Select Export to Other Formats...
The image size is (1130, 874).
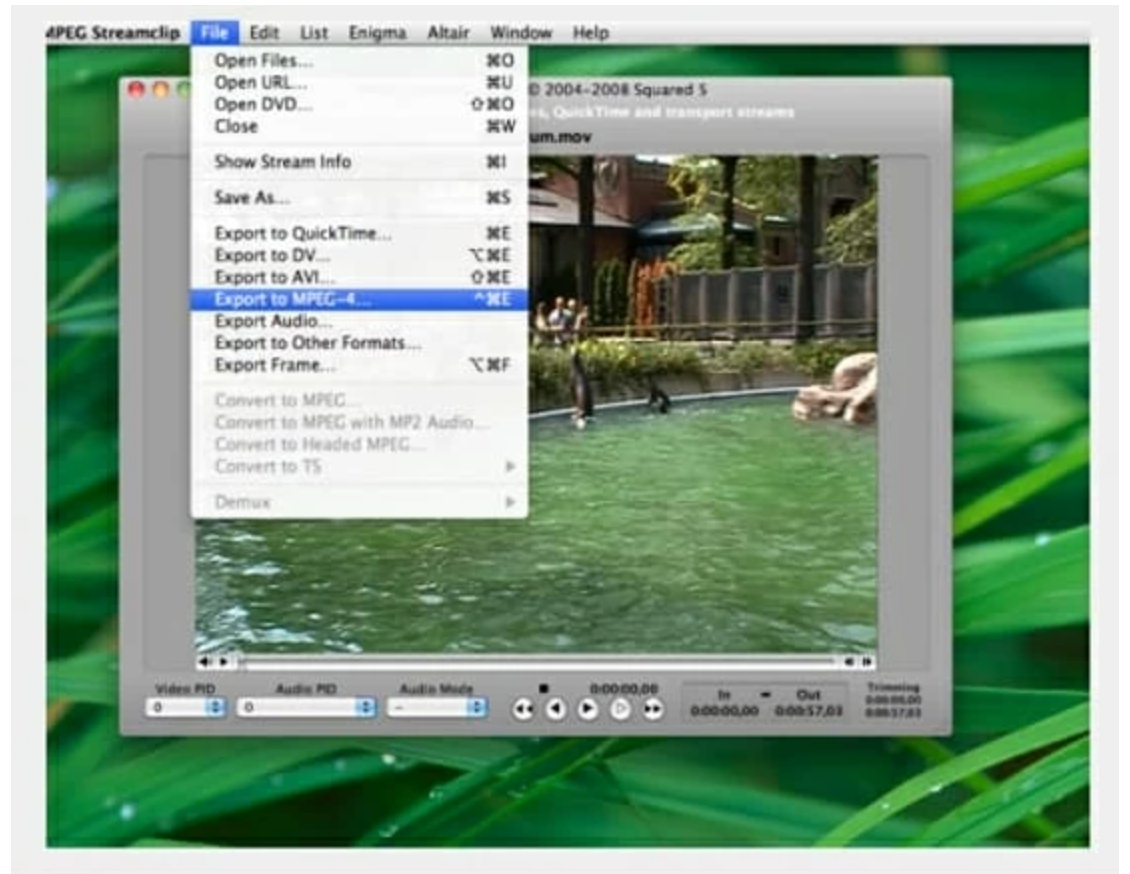coord(359,343)
